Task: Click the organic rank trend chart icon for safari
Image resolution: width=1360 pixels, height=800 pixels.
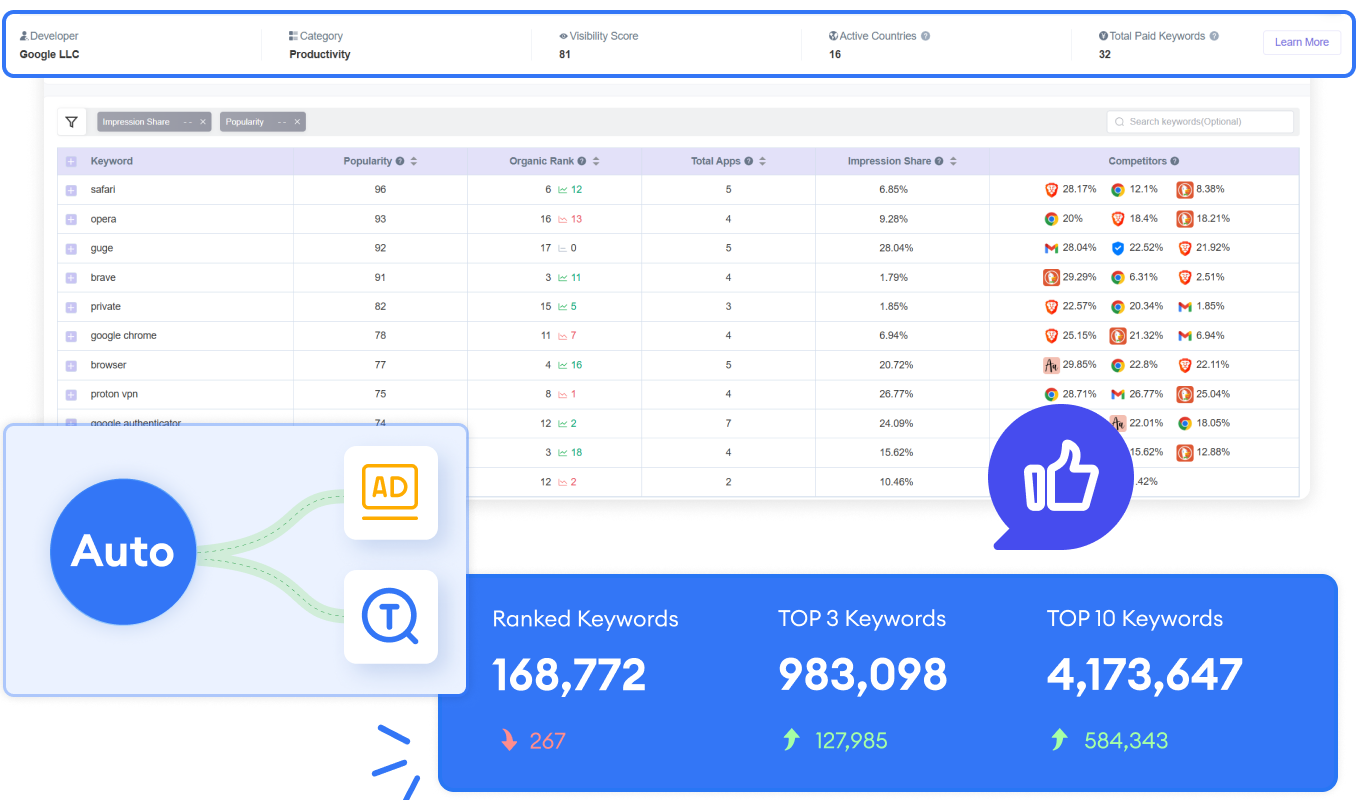Action: [563, 190]
